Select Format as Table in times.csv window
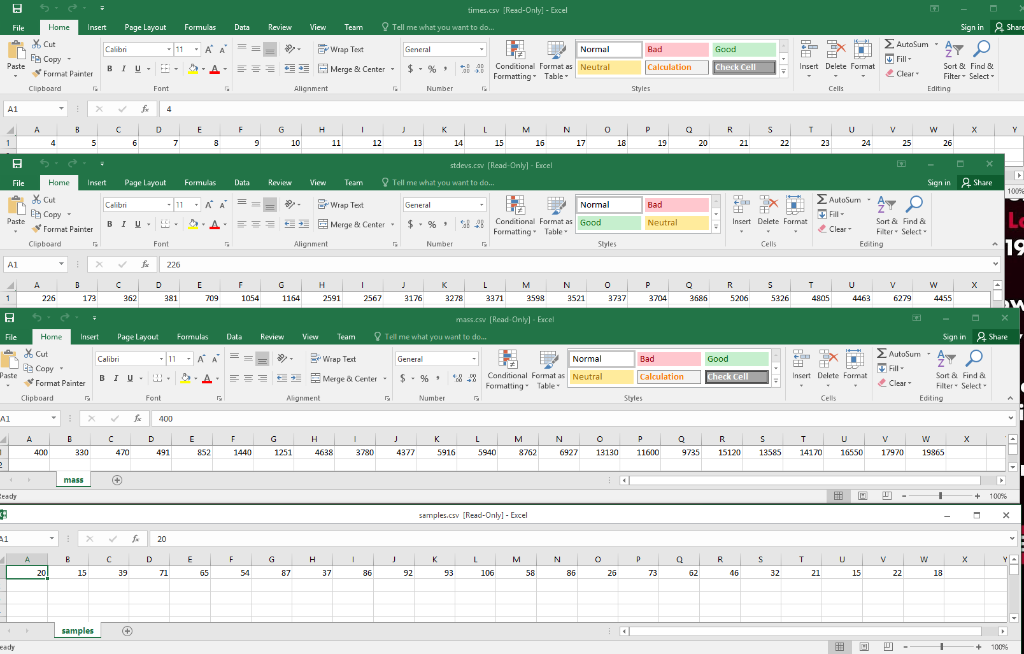 pos(556,60)
